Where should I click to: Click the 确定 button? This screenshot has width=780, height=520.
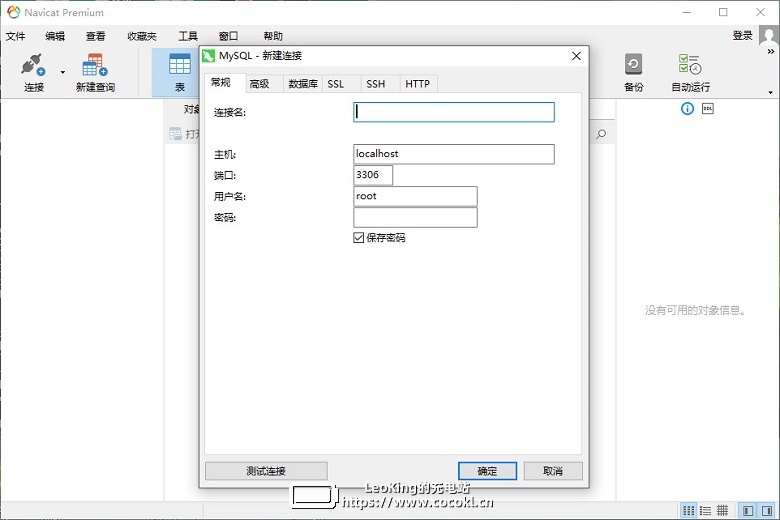pos(487,471)
